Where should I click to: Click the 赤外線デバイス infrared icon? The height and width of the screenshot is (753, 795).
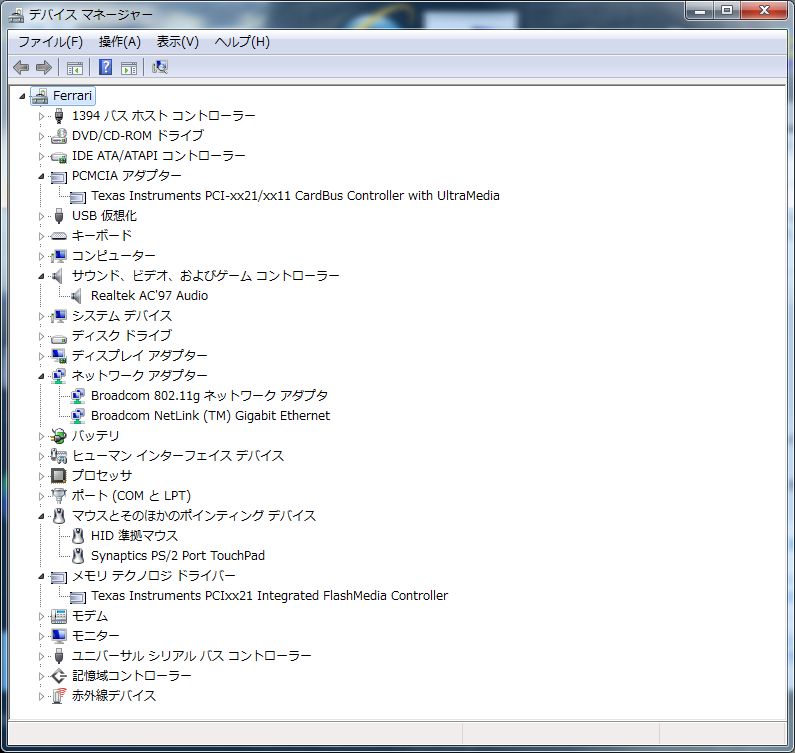59,696
